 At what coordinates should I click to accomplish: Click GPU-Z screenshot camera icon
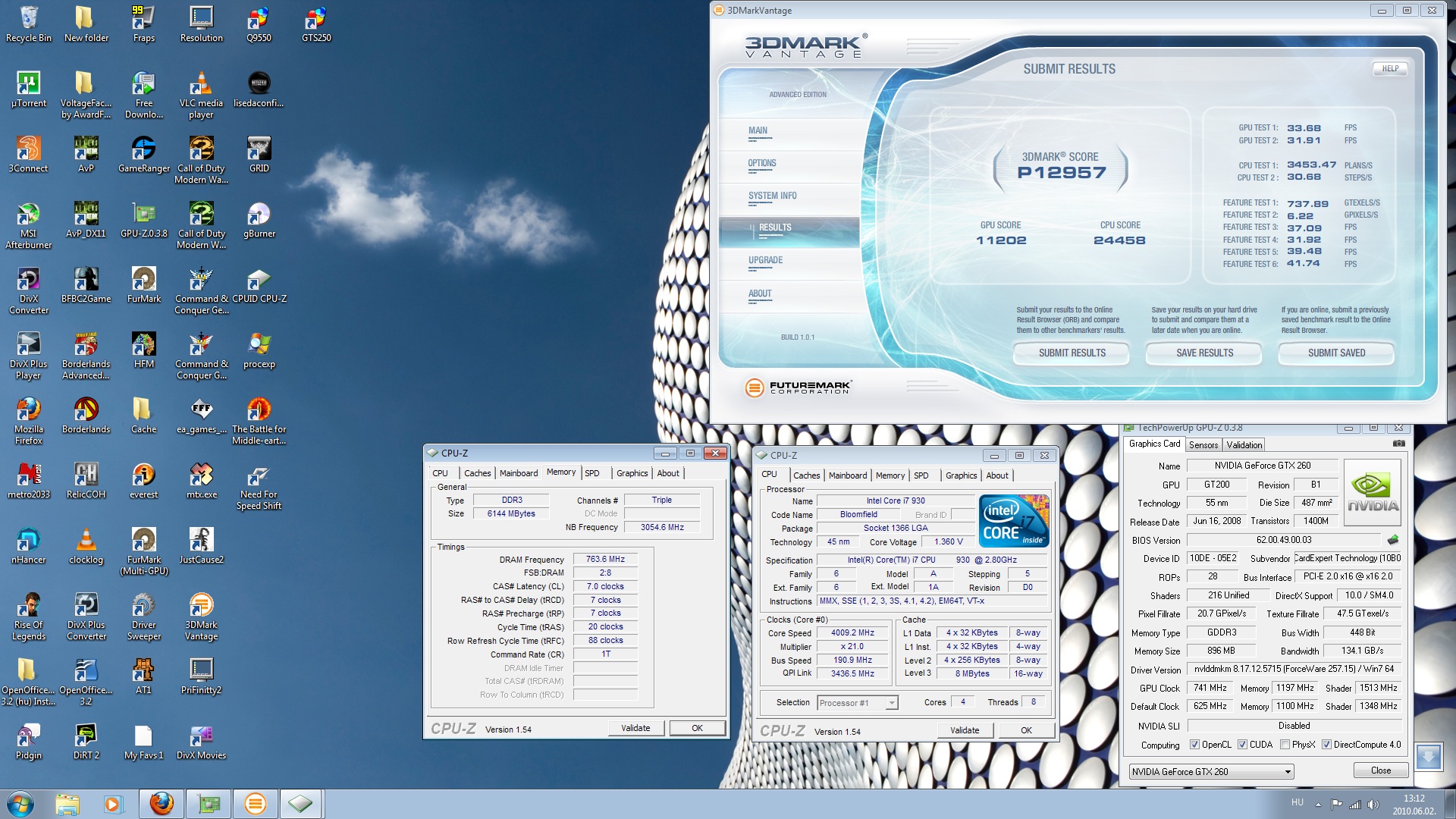coord(1399,444)
